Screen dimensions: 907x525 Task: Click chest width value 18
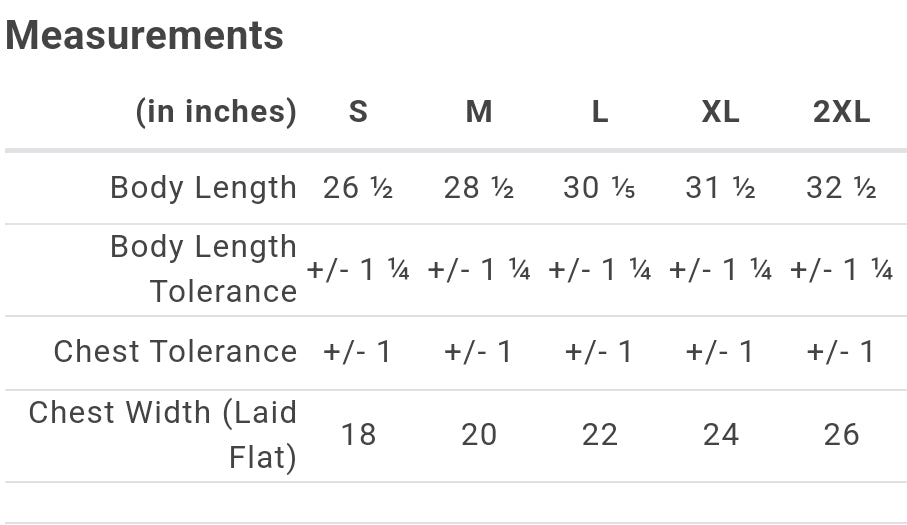[358, 434]
